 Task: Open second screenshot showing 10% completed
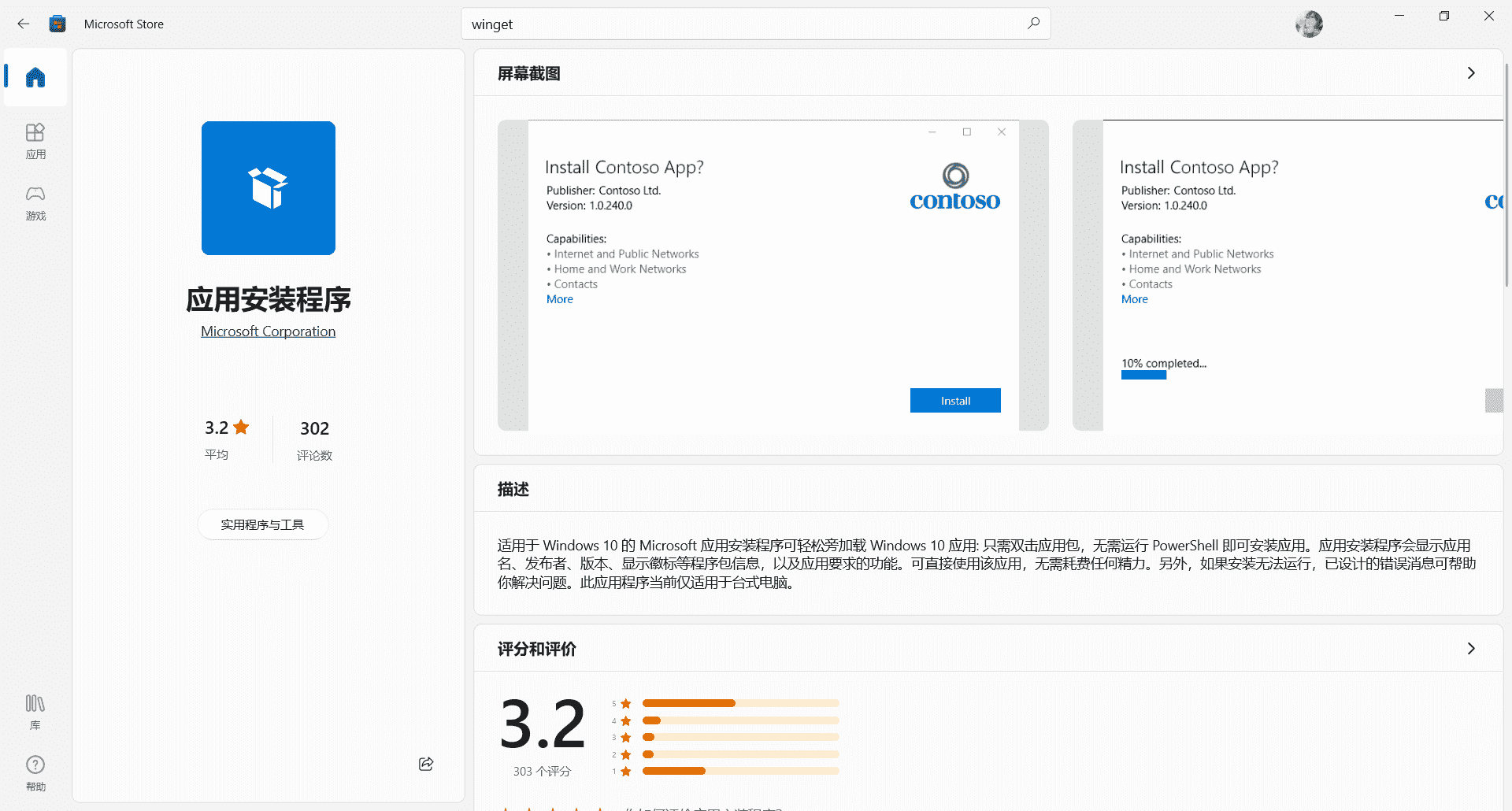pos(1288,276)
